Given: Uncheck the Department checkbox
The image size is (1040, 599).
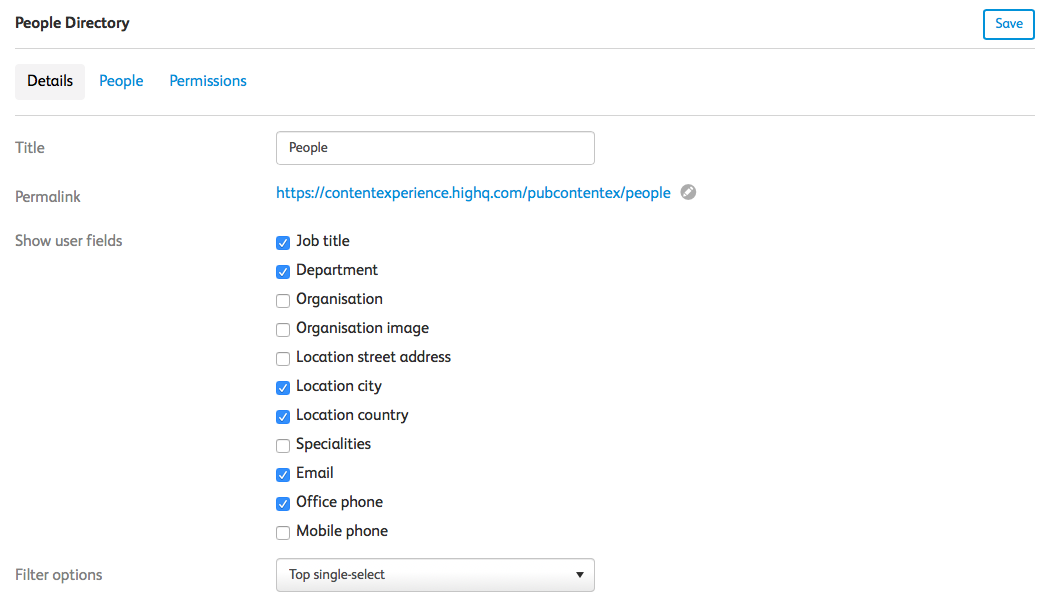Looking at the screenshot, I should point(283,272).
